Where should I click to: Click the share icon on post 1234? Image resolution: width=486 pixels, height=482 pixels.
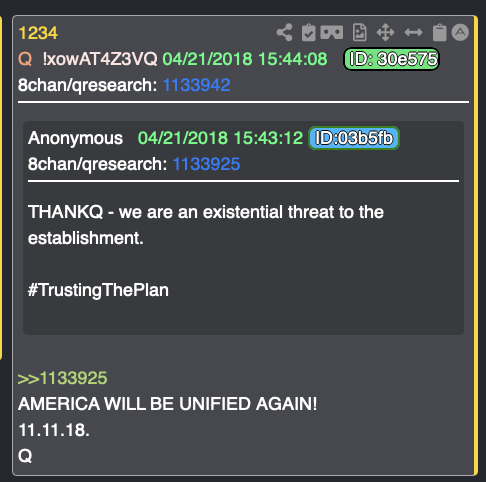pyautogui.click(x=284, y=32)
